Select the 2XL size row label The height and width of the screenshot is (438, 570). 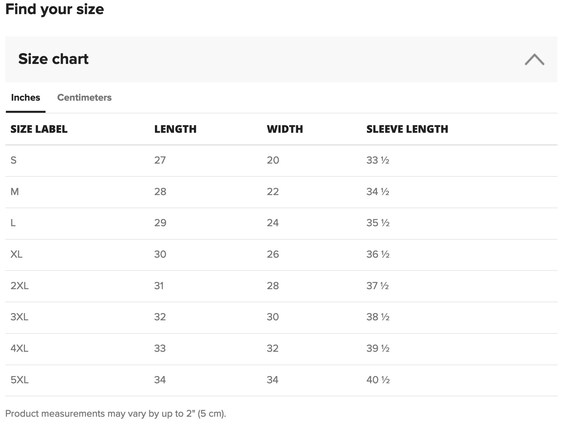(x=19, y=286)
